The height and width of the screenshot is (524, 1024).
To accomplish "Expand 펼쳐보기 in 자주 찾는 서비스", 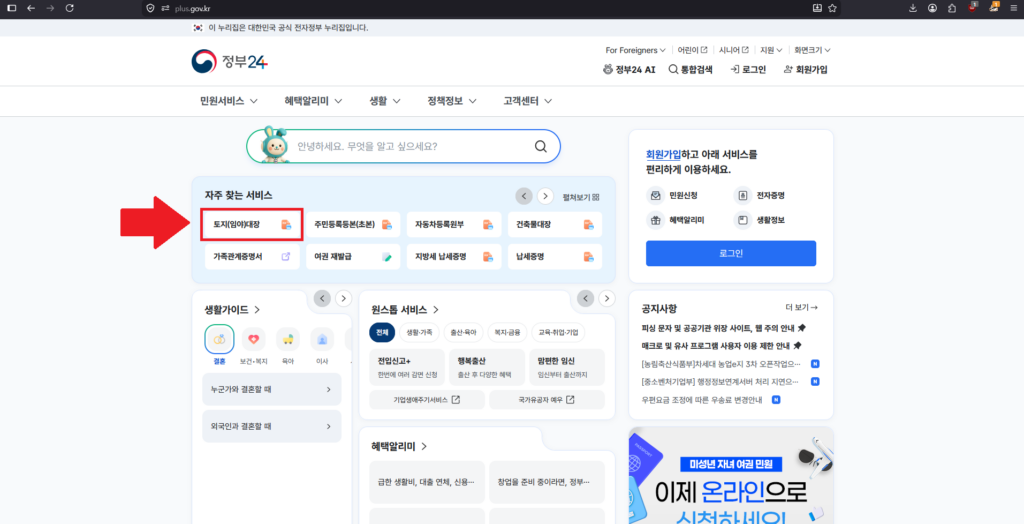I will point(581,196).
